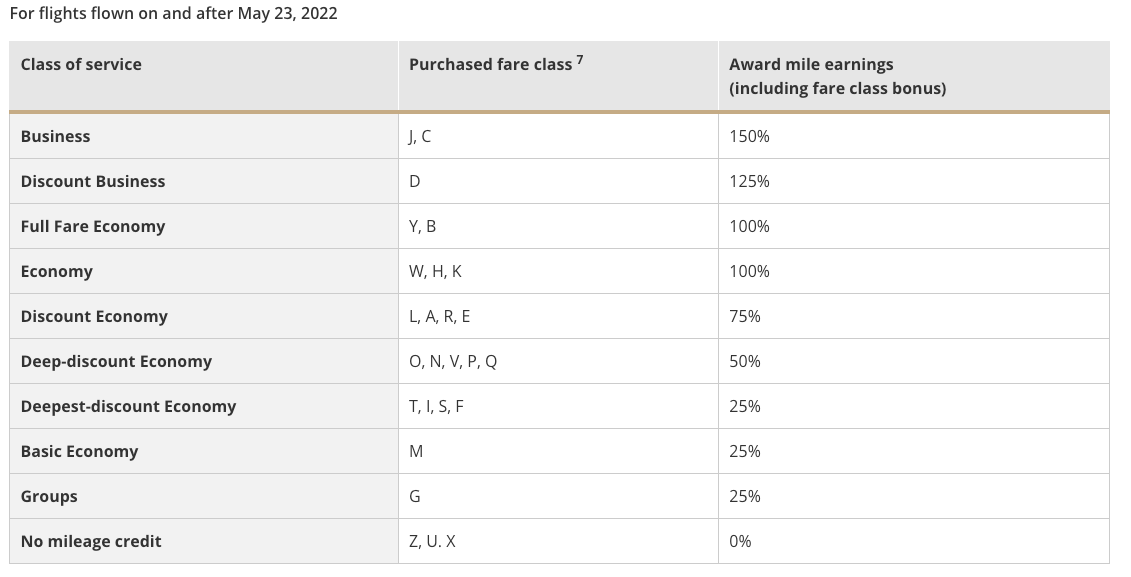Click the Full Fare Economy label

pyautogui.click(x=93, y=226)
